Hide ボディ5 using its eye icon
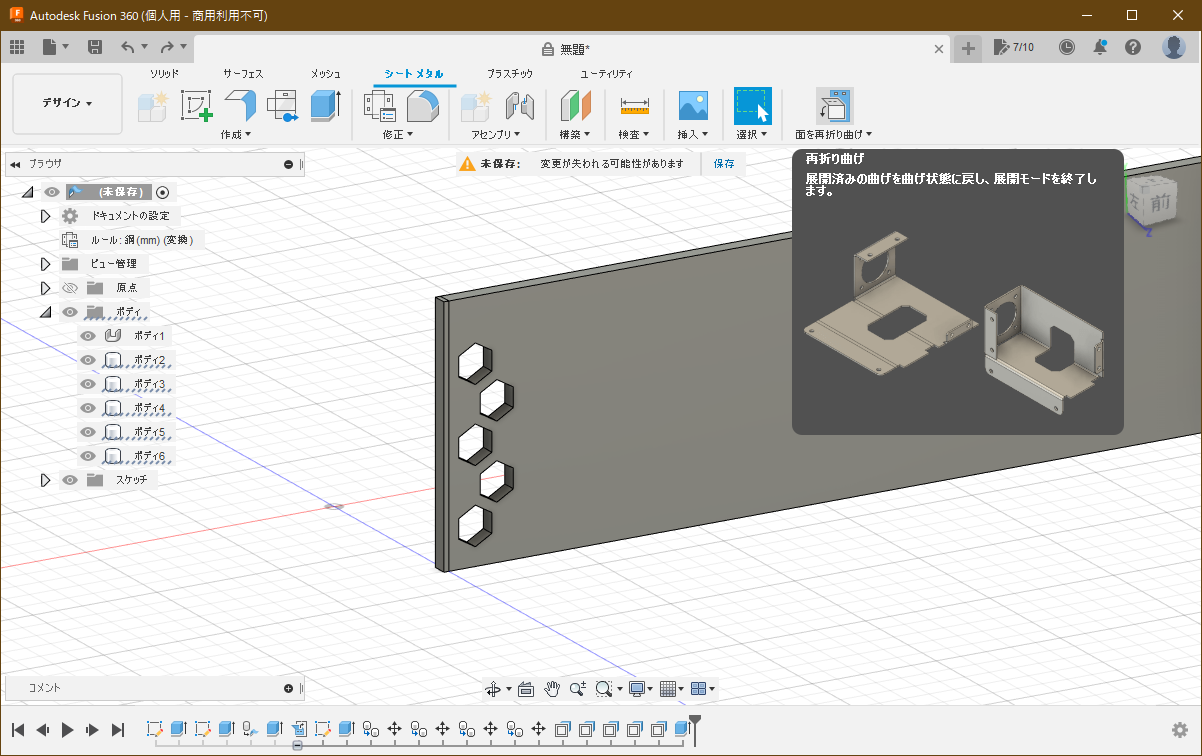 point(88,432)
